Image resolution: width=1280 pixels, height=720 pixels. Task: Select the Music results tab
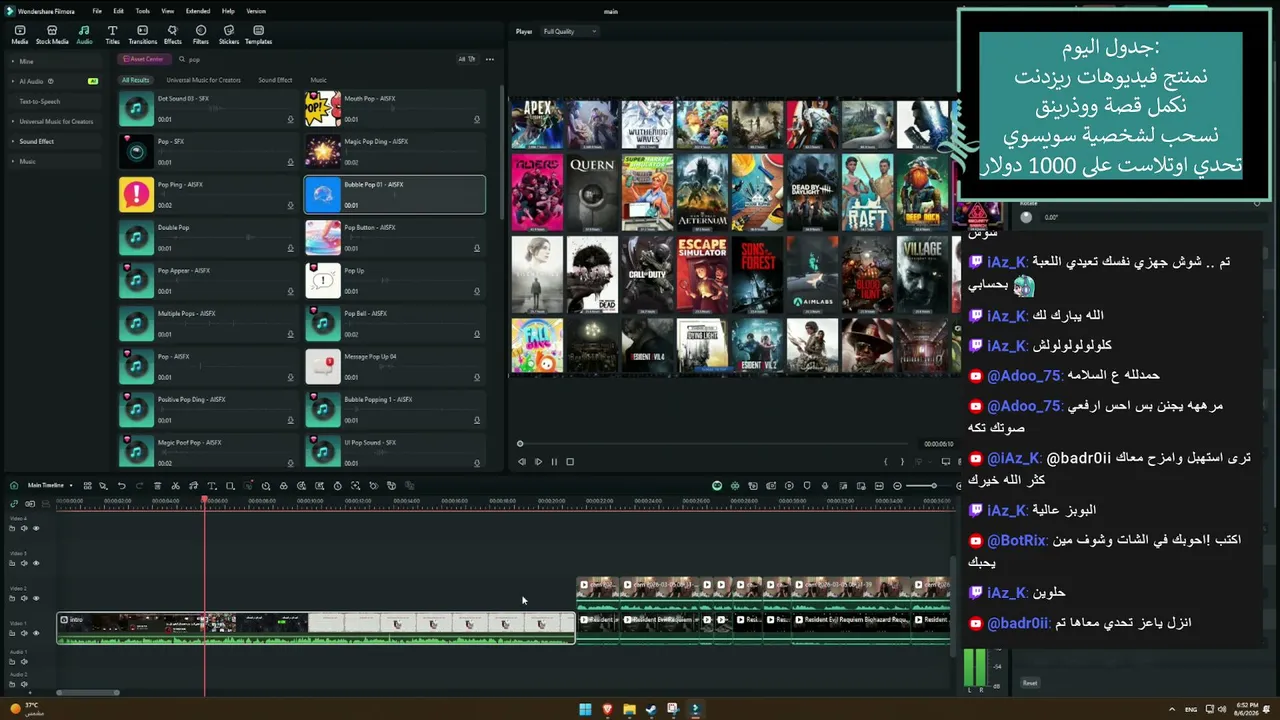318,80
